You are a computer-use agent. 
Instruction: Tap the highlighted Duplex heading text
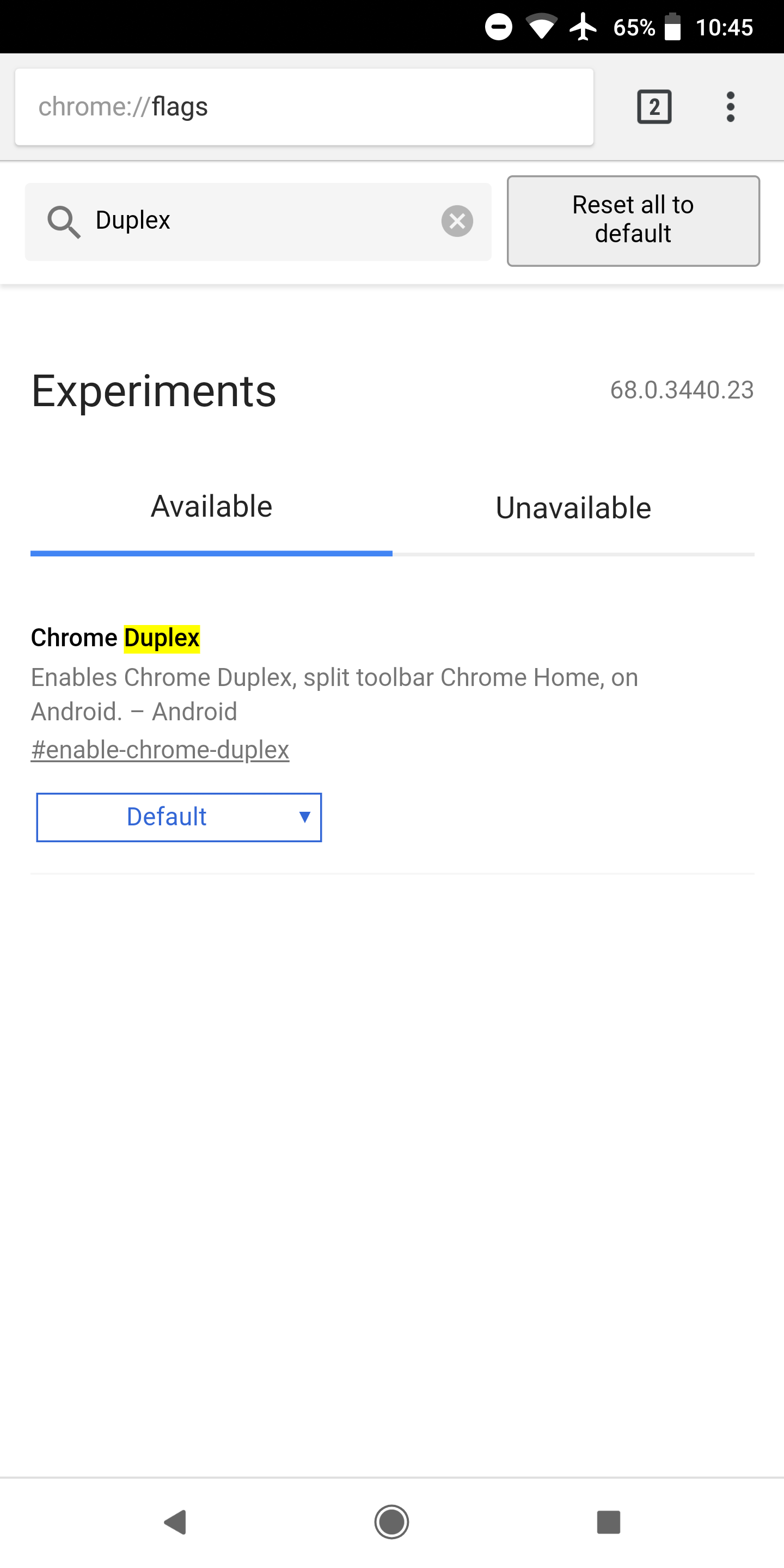pos(160,638)
